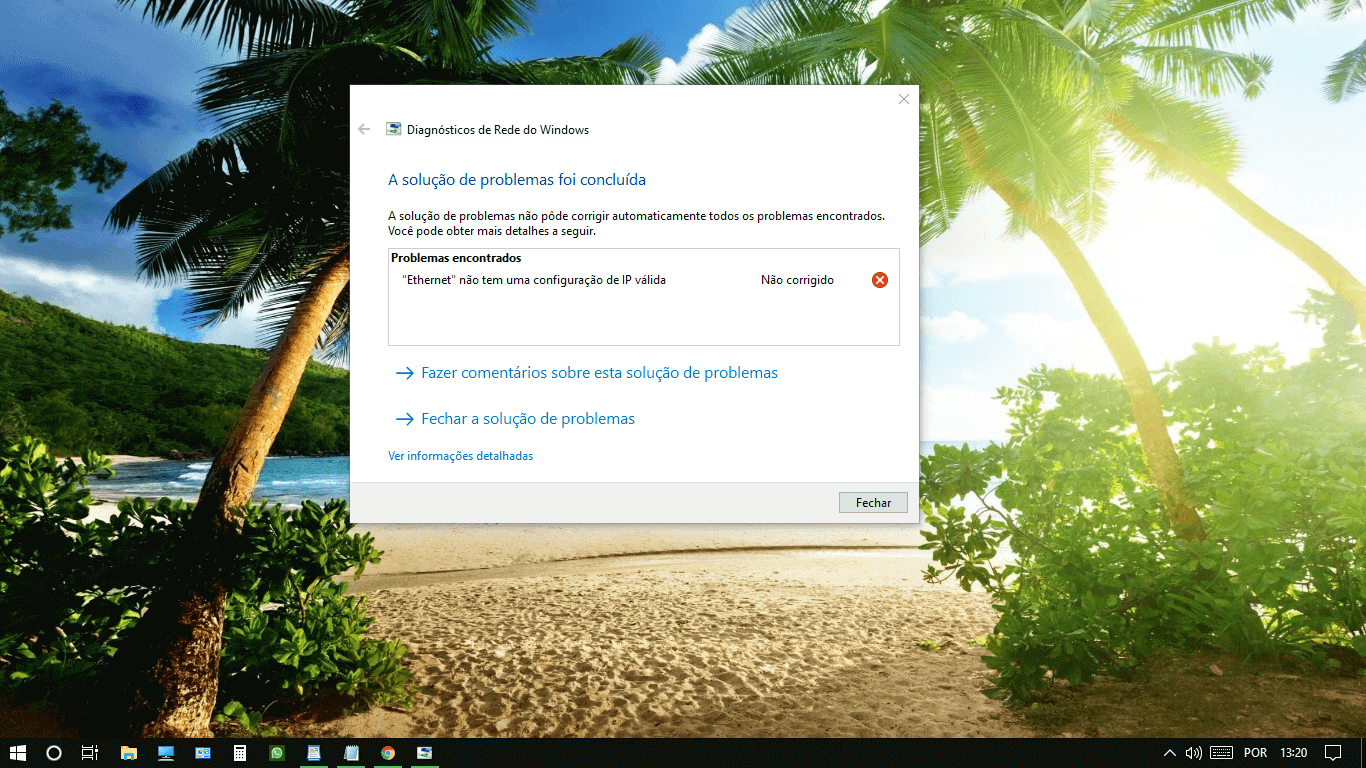This screenshot has height=768, width=1366.
Task: Click the Diagnósticos de Rede window title icon
Action: click(x=394, y=130)
